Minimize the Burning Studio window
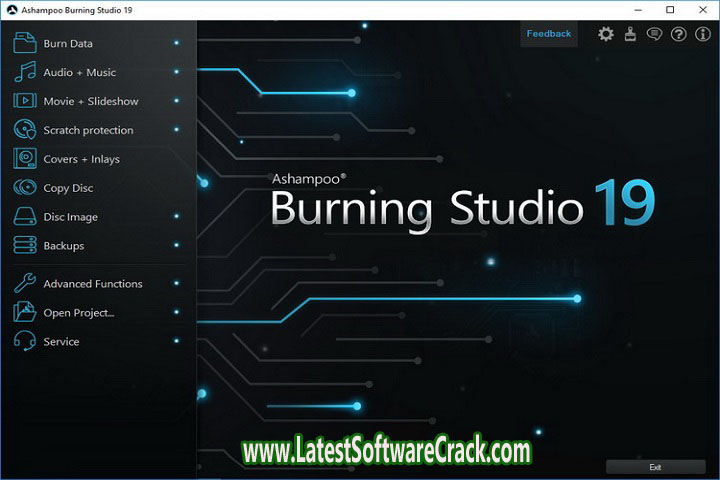 638,10
